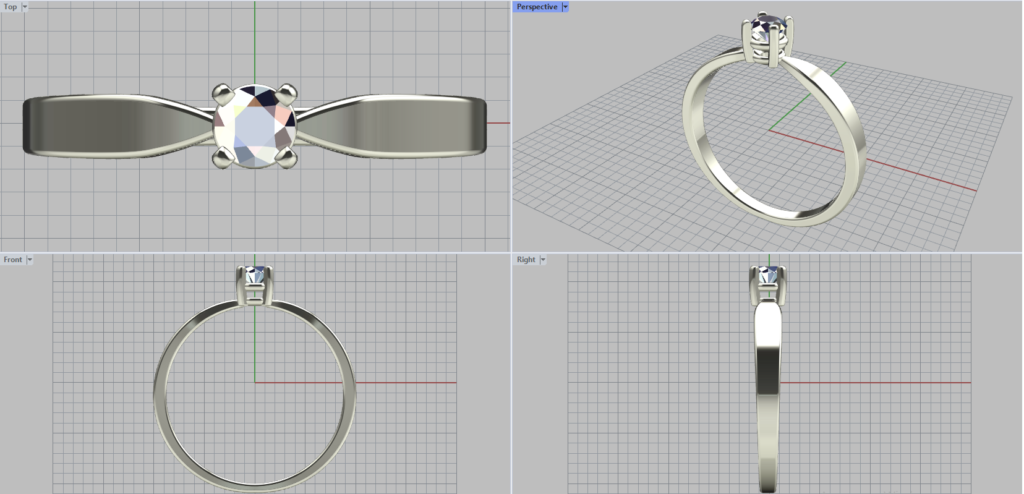Click the Perspective viewport title label
The image size is (1024, 494).
(536, 7)
